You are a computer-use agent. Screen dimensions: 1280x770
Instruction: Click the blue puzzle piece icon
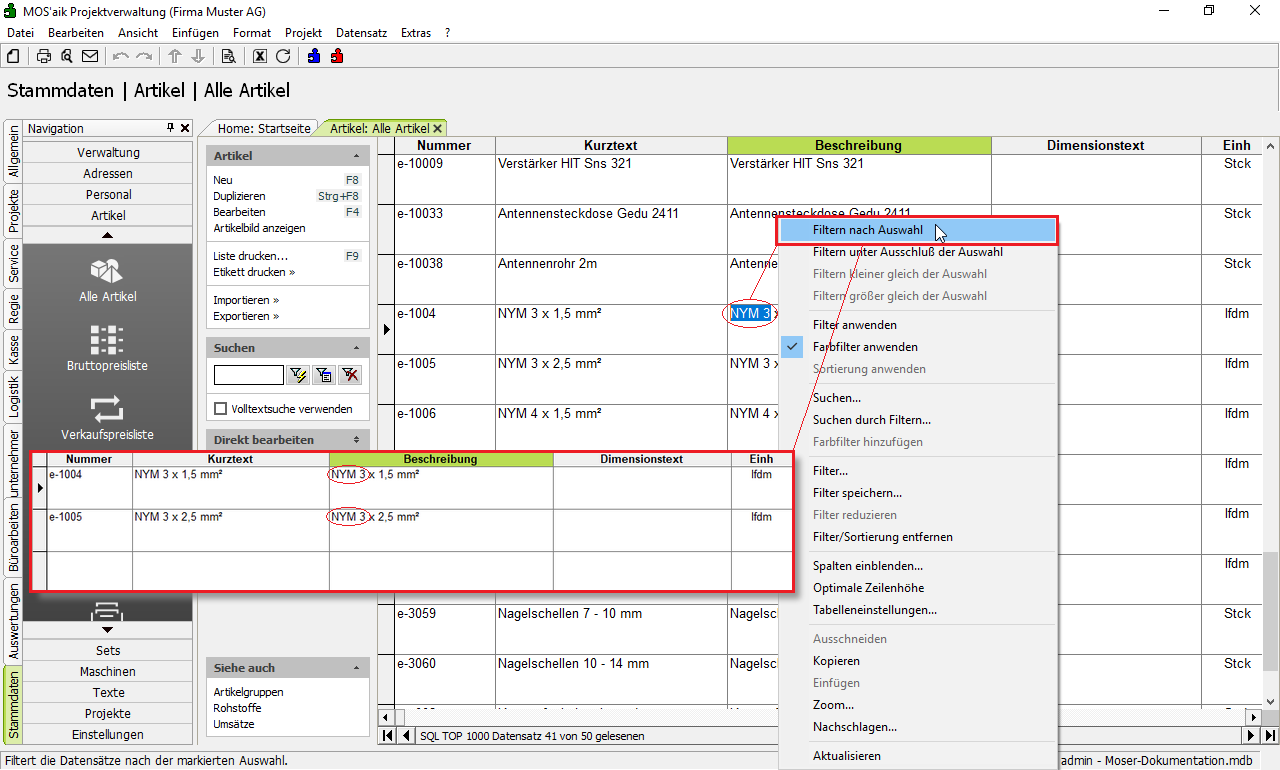[x=314, y=56]
